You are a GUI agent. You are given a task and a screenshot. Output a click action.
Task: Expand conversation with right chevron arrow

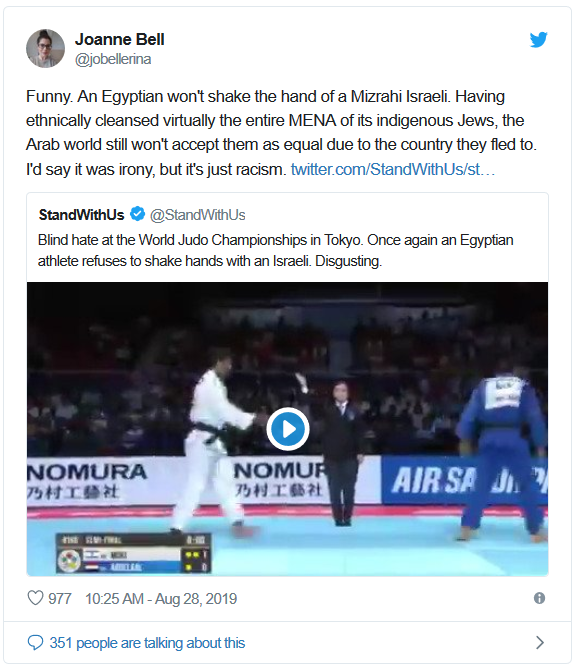click(x=540, y=642)
